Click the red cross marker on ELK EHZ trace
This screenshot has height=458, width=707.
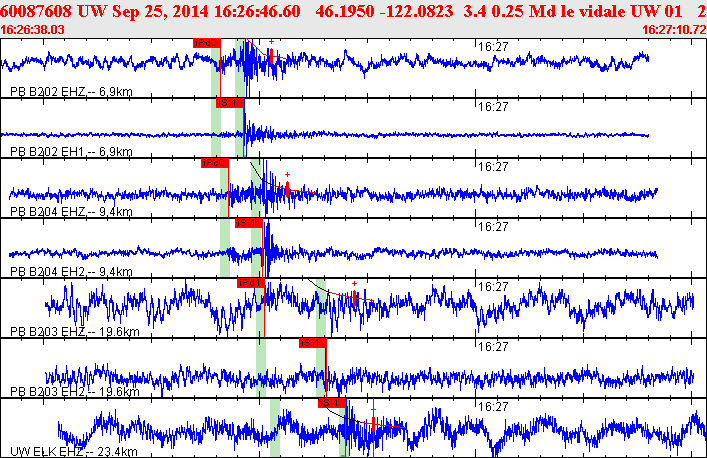(373, 408)
